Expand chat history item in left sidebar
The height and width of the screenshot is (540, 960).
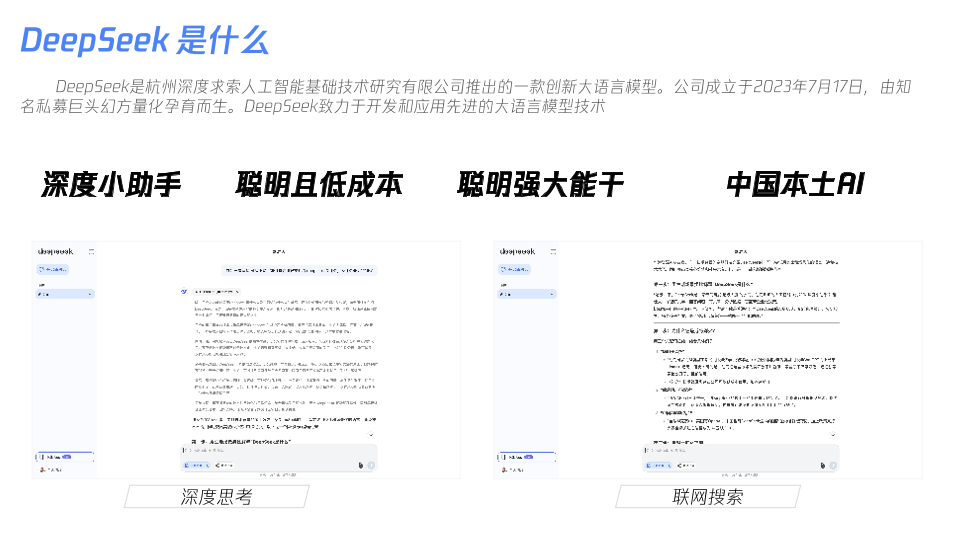tap(65, 294)
